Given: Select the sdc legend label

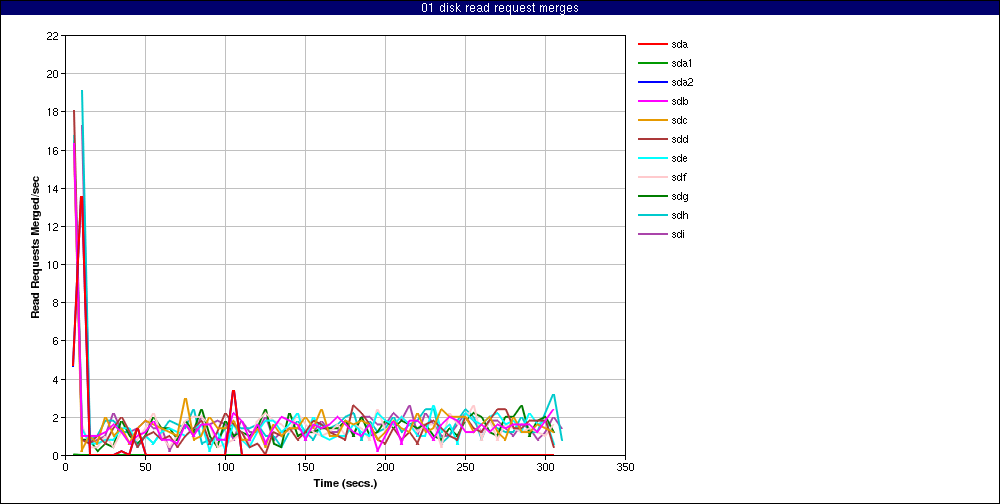Looking at the screenshot, I should (679, 121).
